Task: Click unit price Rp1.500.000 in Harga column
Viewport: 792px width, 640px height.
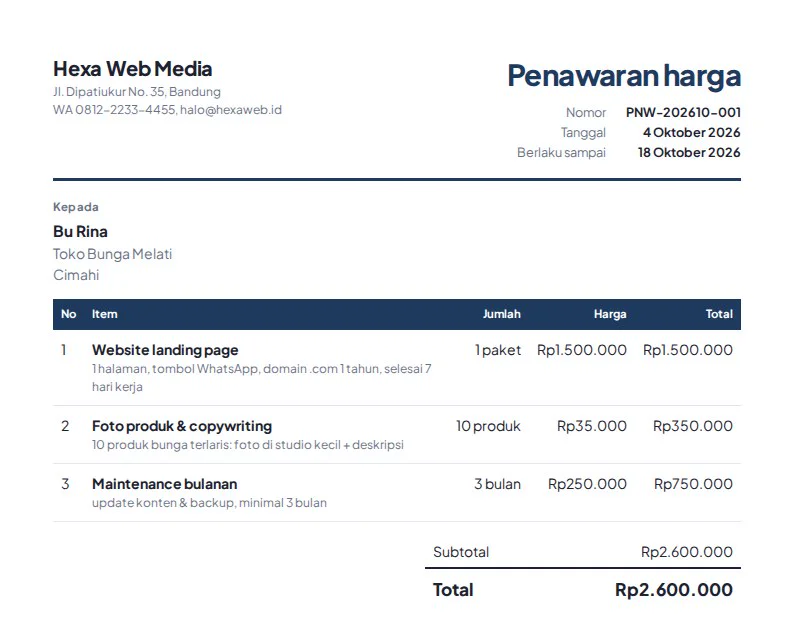Action: point(582,350)
